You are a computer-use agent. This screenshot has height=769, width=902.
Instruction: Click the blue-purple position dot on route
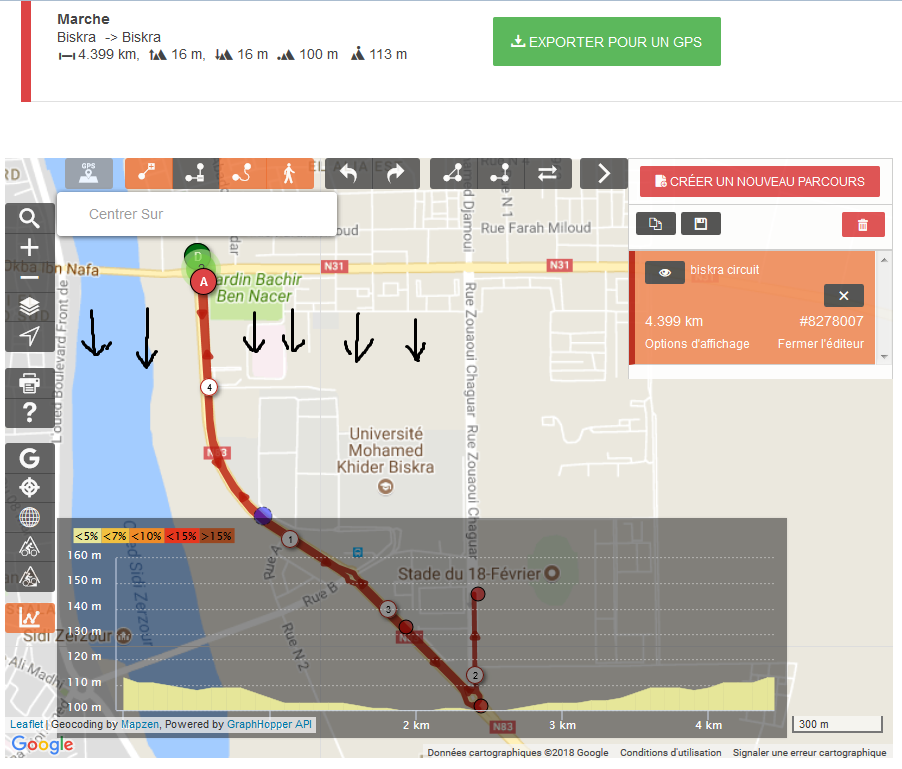pyautogui.click(x=263, y=515)
